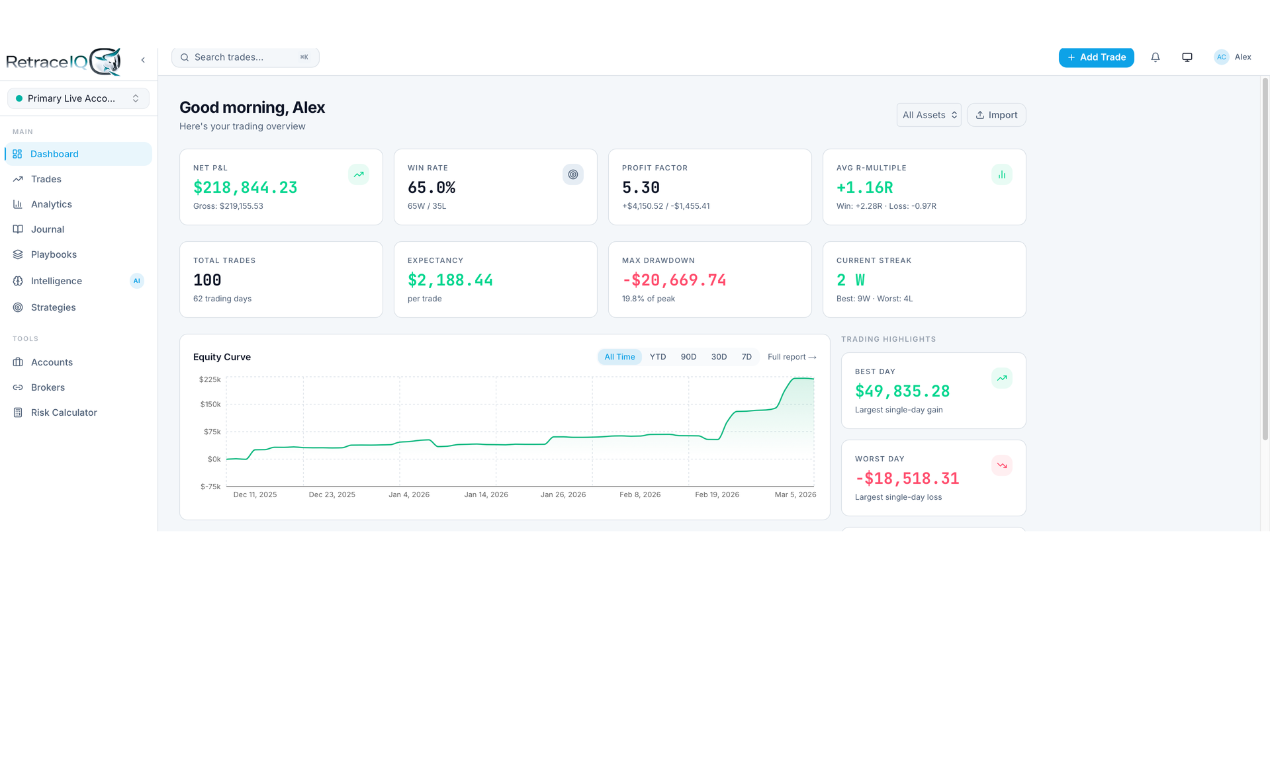Expand the Primary Live Account selector
This screenshot has width=1270, height=760.
coord(77,100)
